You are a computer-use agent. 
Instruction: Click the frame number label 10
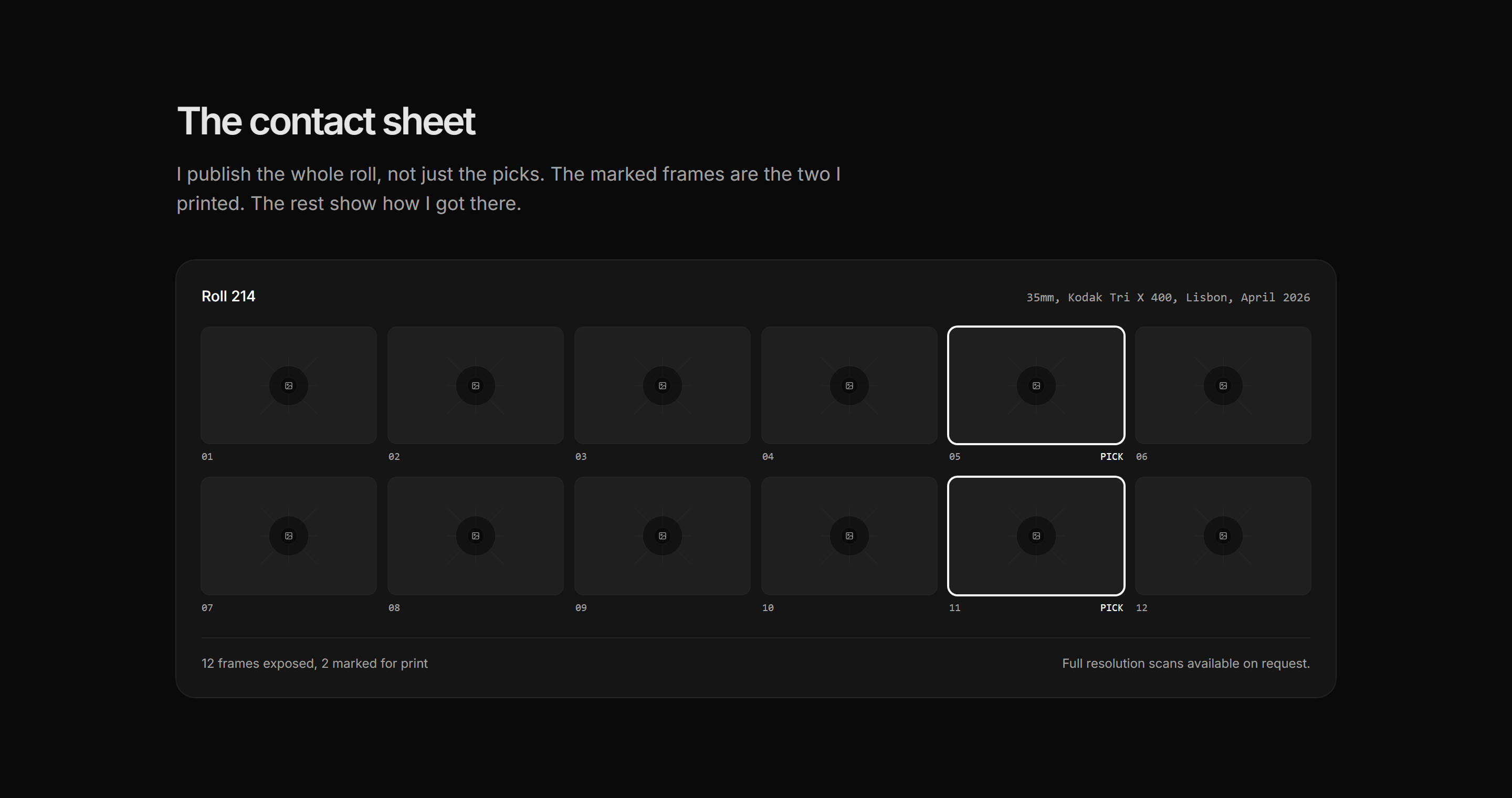pos(768,608)
